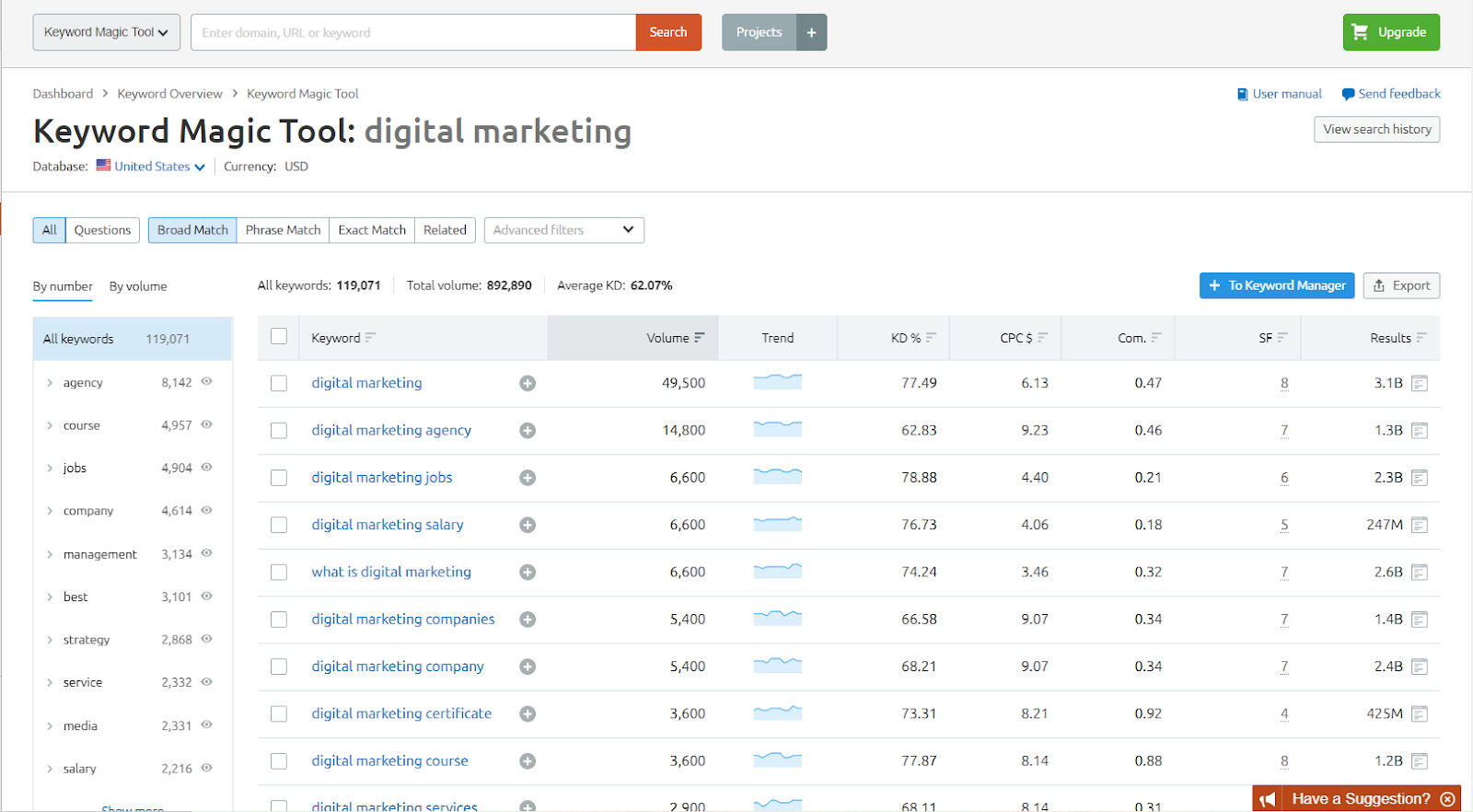
Task: Add 'digital marketing course' via plus icon
Action: click(x=528, y=761)
